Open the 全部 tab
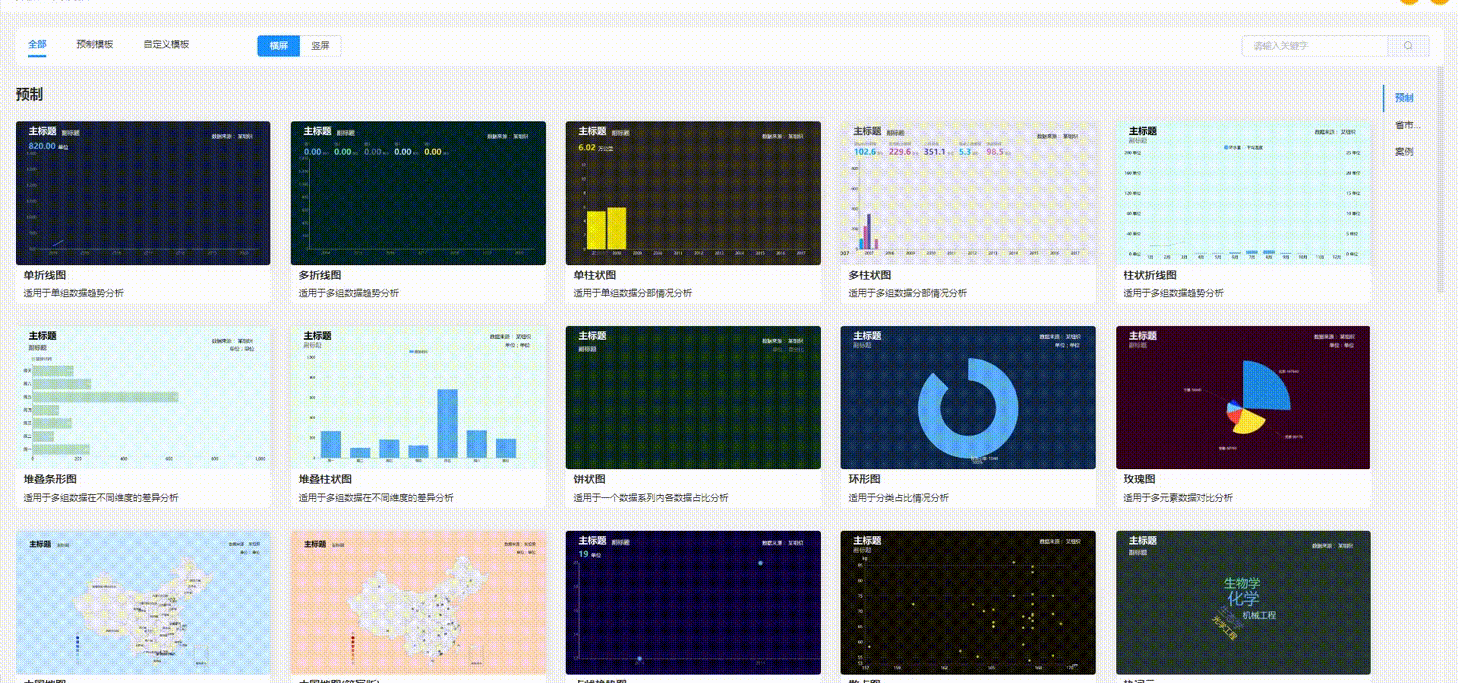Image resolution: width=1458 pixels, height=683 pixels. pos(37,45)
